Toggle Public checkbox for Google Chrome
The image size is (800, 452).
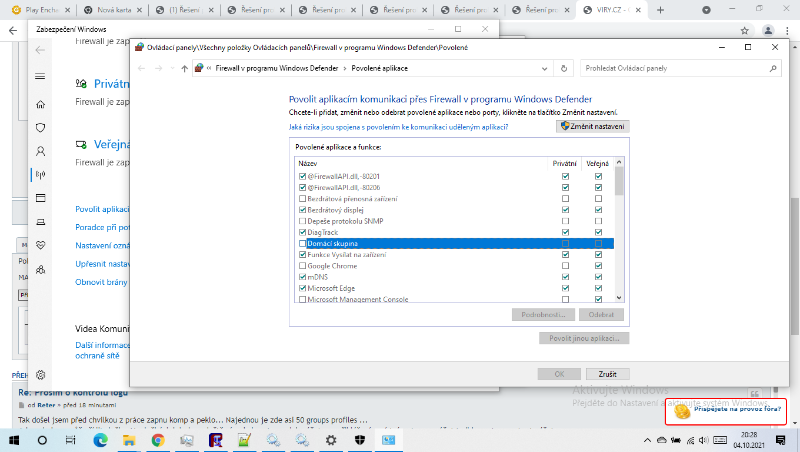coord(598,266)
